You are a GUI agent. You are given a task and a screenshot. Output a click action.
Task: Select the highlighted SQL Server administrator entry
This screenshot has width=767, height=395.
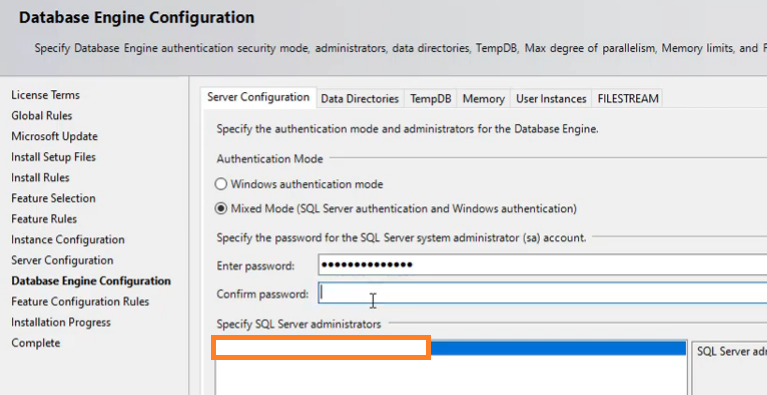(x=451, y=348)
